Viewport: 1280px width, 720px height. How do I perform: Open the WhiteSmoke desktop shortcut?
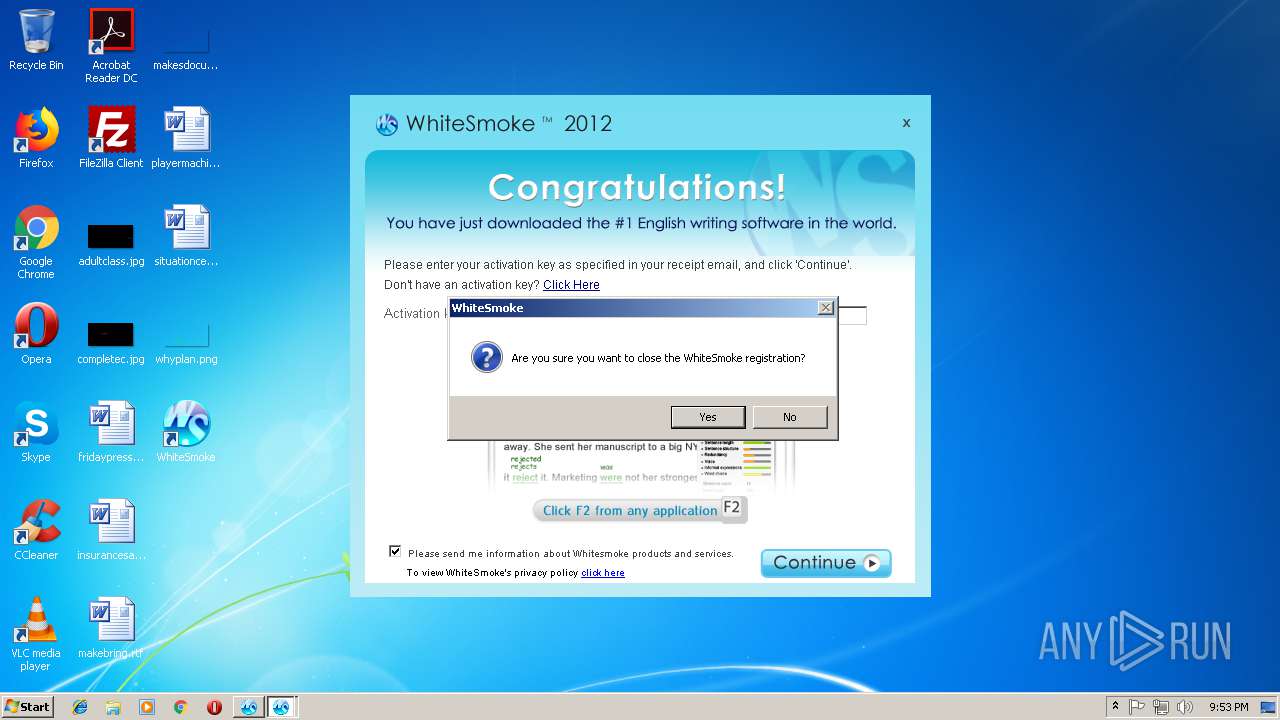pyautogui.click(x=186, y=432)
